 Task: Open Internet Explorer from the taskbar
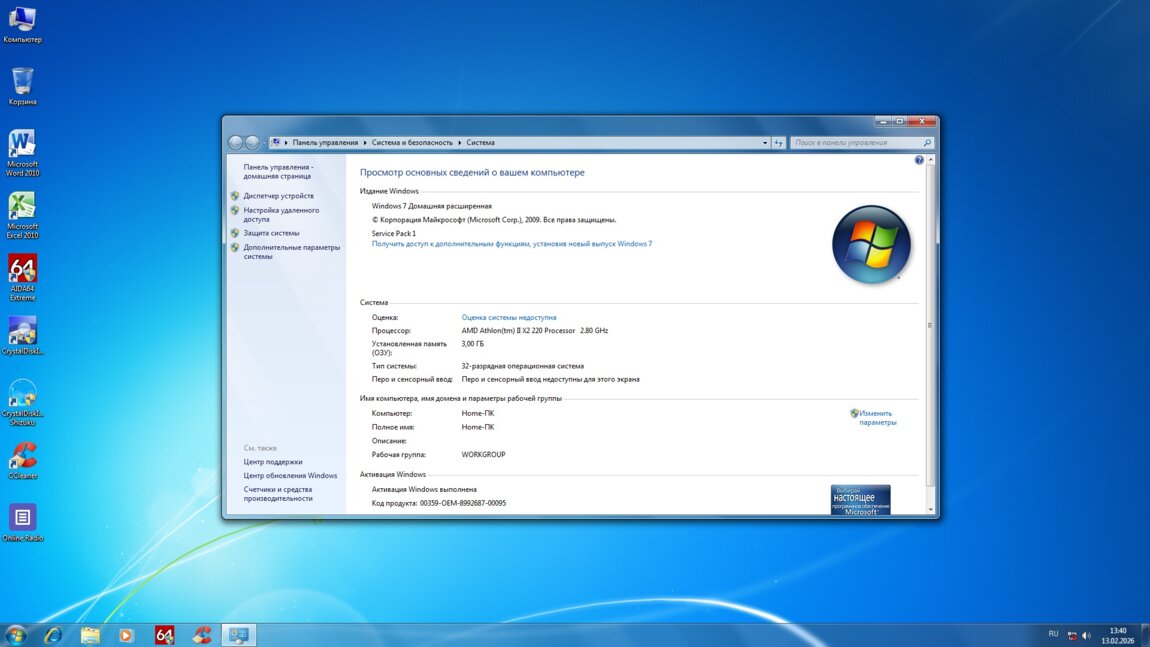pos(53,635)
